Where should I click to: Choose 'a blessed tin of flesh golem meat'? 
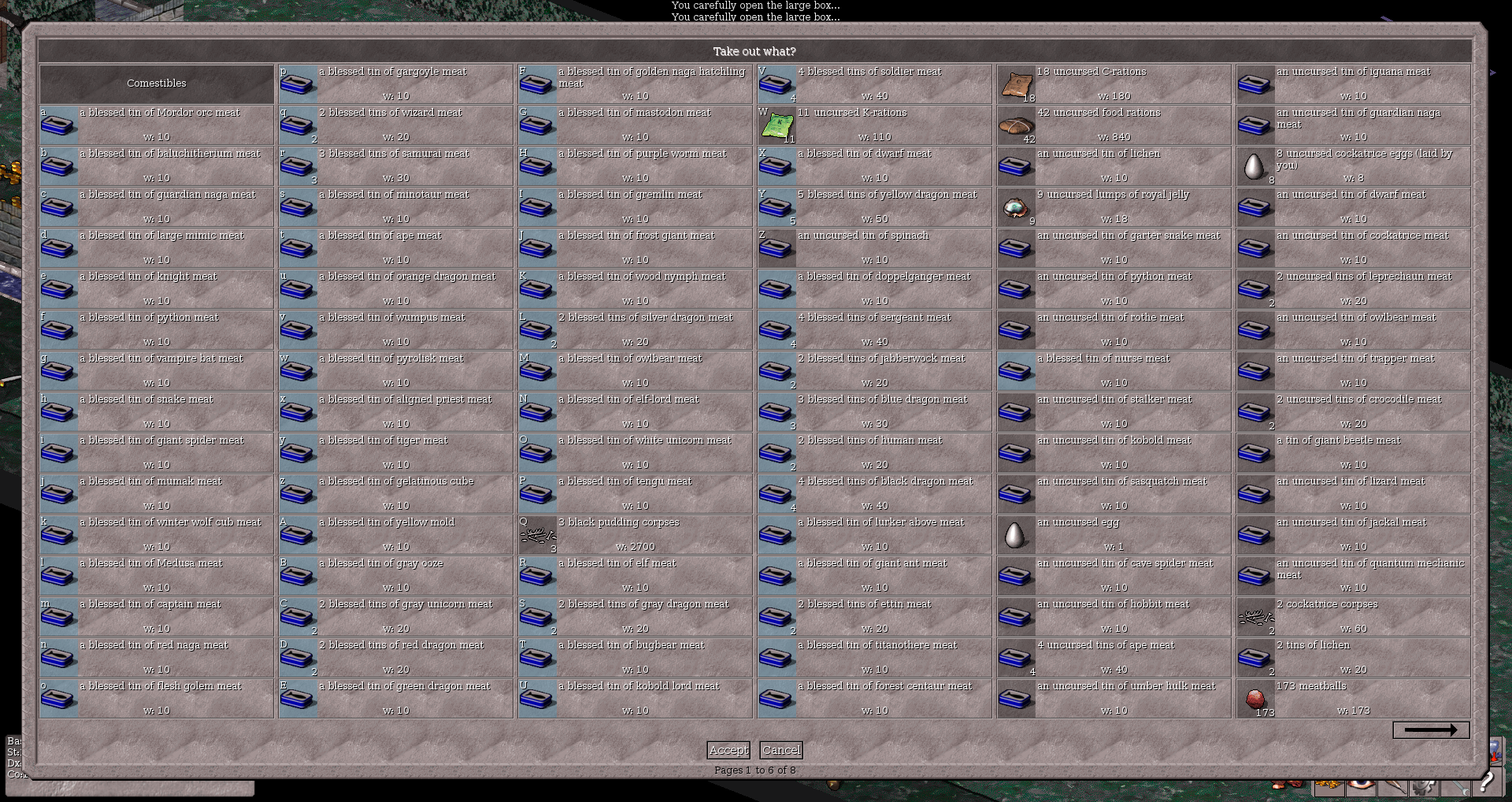(157, 699)
